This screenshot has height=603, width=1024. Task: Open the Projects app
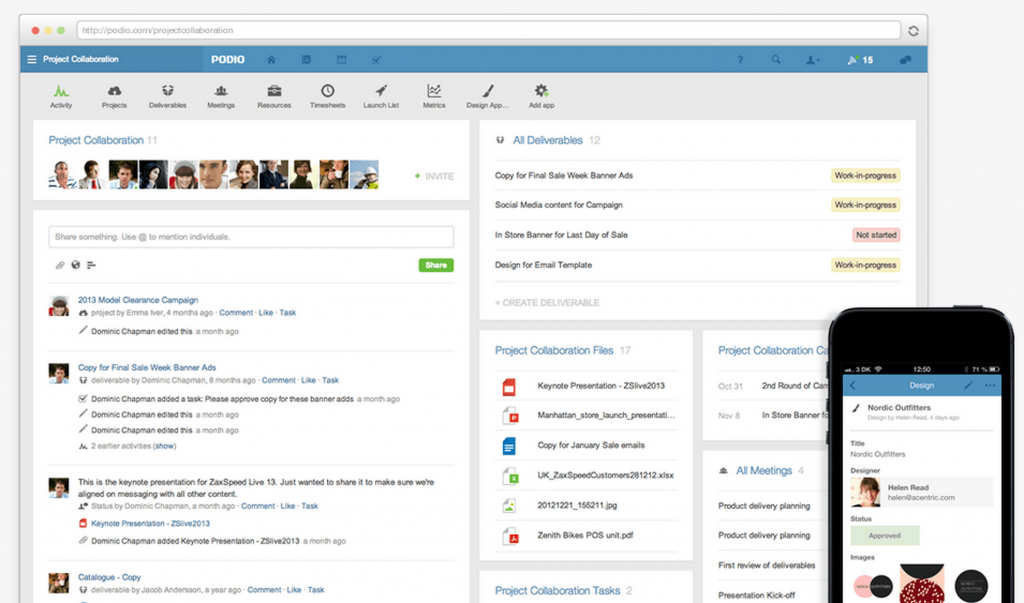(x=114, y=96)
